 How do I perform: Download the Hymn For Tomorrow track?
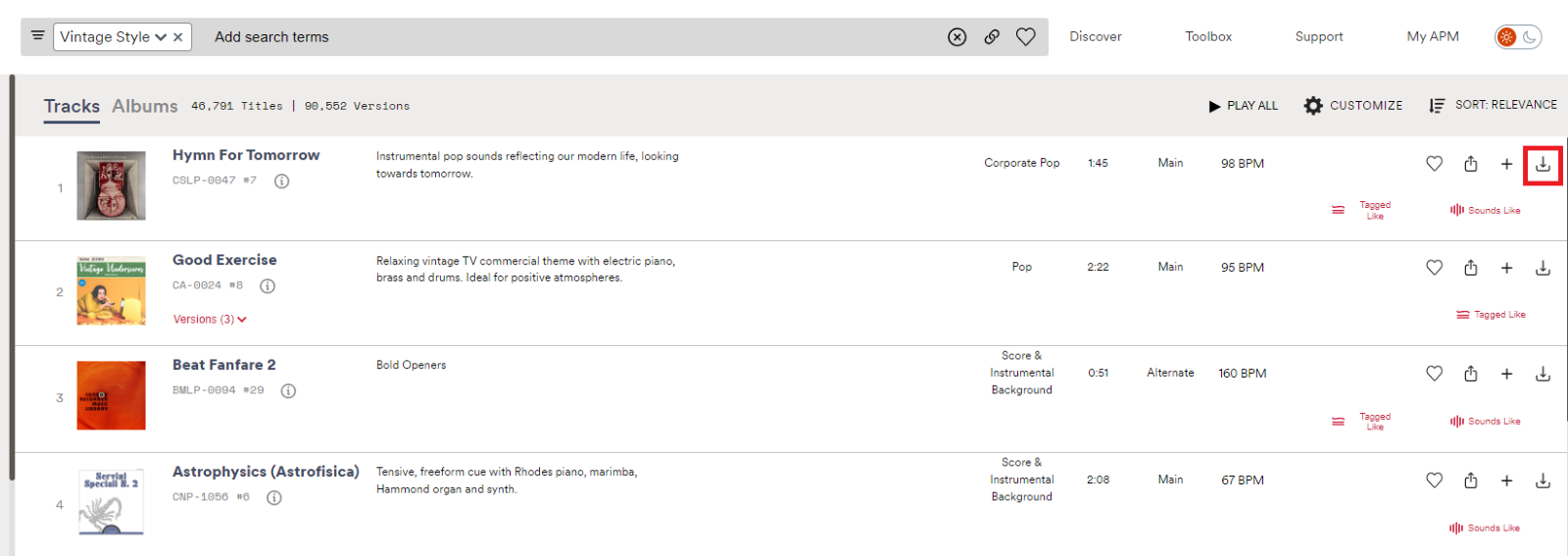pyautogui.click(x=1543, y=165)
